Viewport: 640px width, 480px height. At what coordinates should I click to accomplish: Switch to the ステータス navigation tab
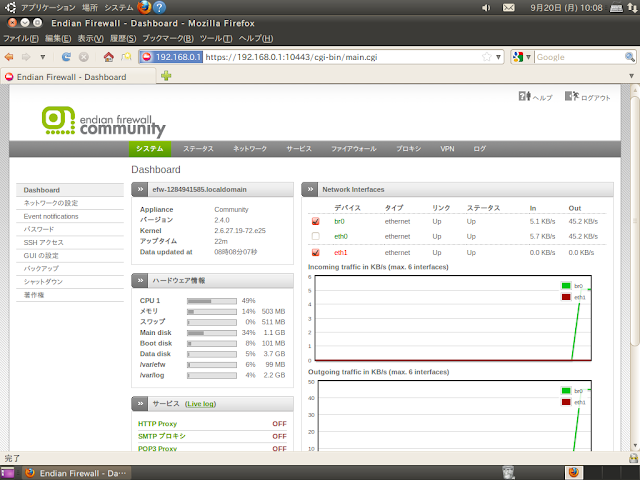point(198,149)
